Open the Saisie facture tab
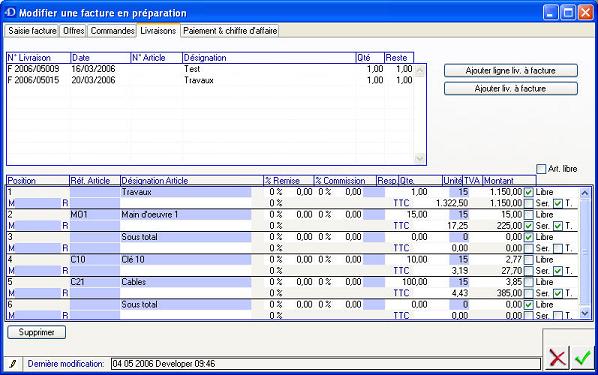This screenshot has height=375, width=598. click(32, 31)
